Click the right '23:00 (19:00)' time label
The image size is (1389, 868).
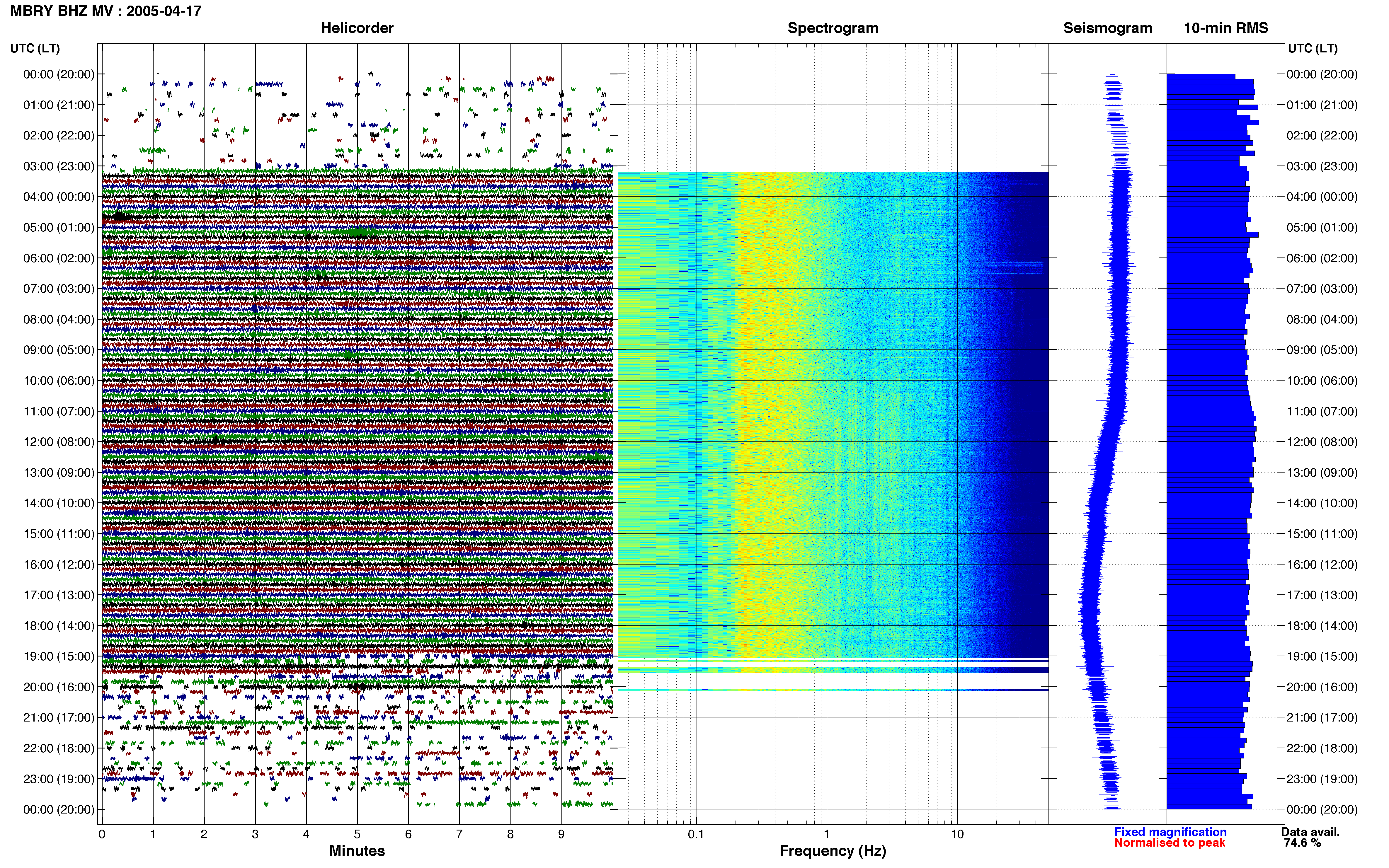[1322, 779]
